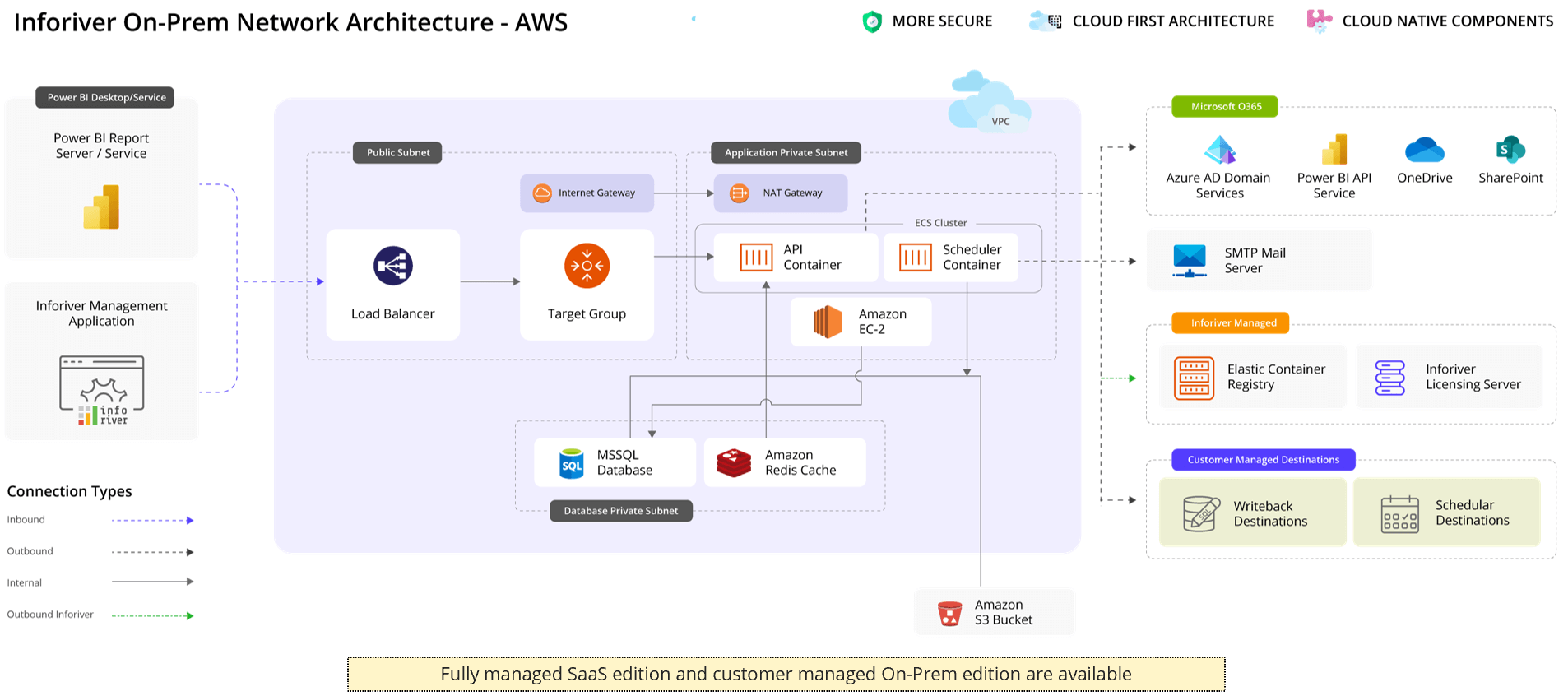Click the 'VPC' label on the cloud
Screen dimensions: 1568x696
pos(1000,122)
